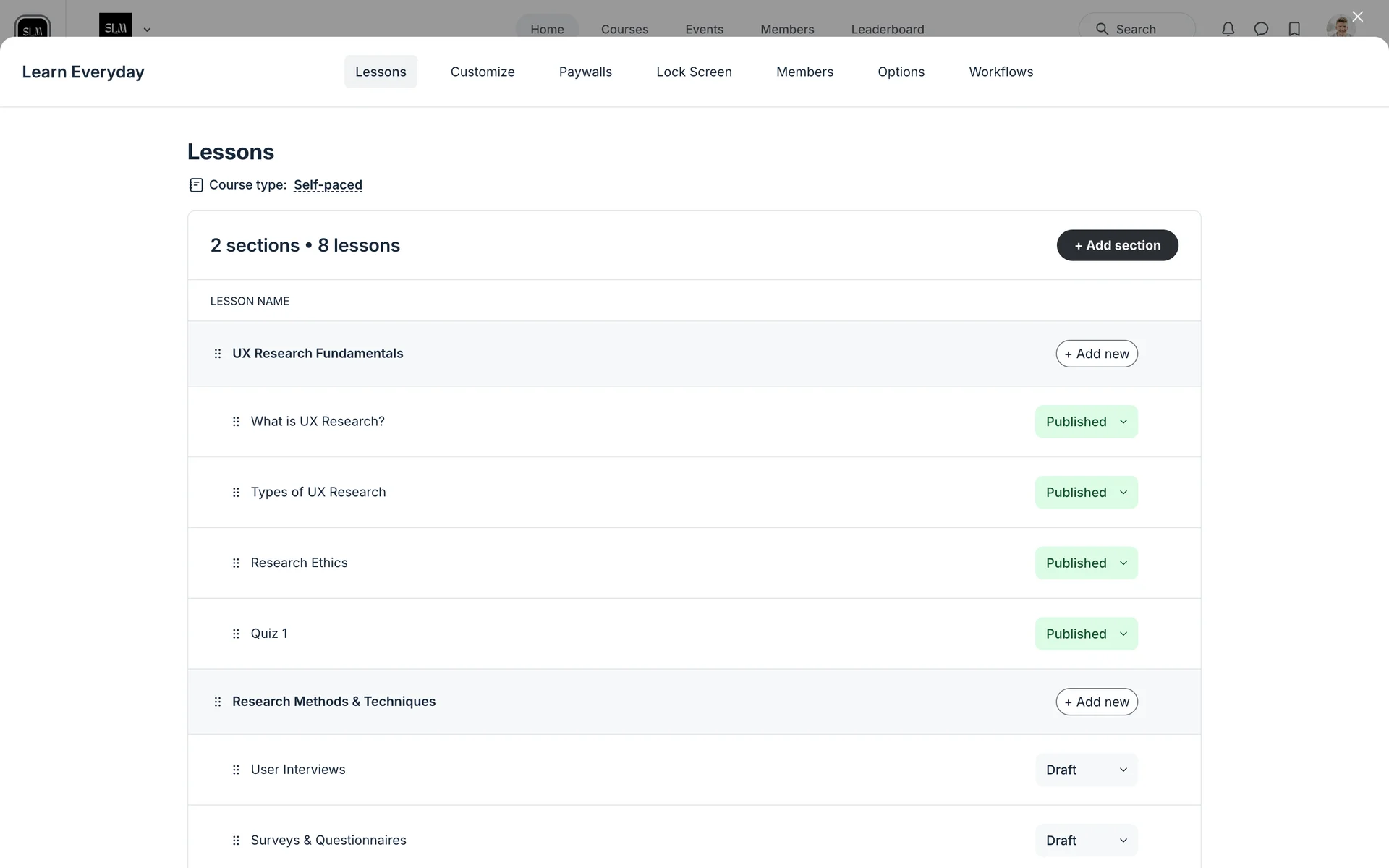Click drag handle for Research Methods & Techniques
Screen dimensions: 1389x868
tap(218, 702)
